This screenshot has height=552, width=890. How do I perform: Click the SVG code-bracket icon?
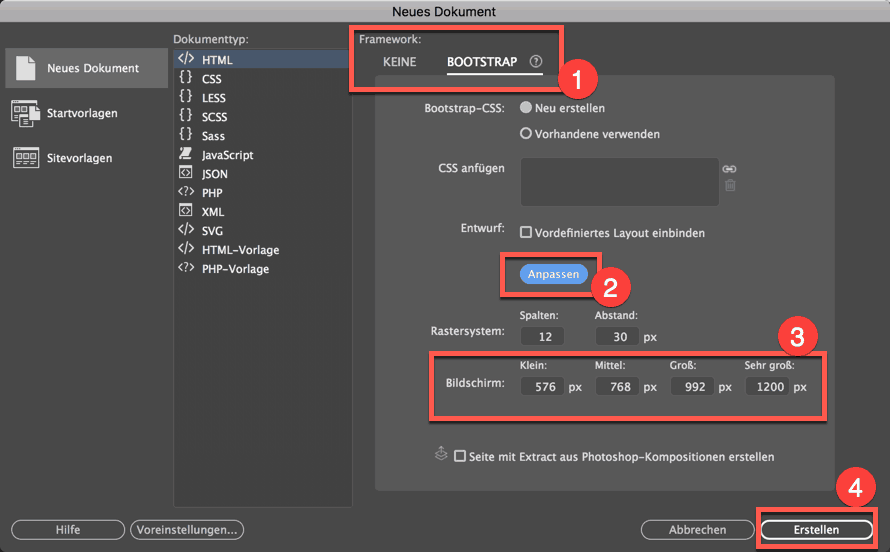[x=186, y=229]
